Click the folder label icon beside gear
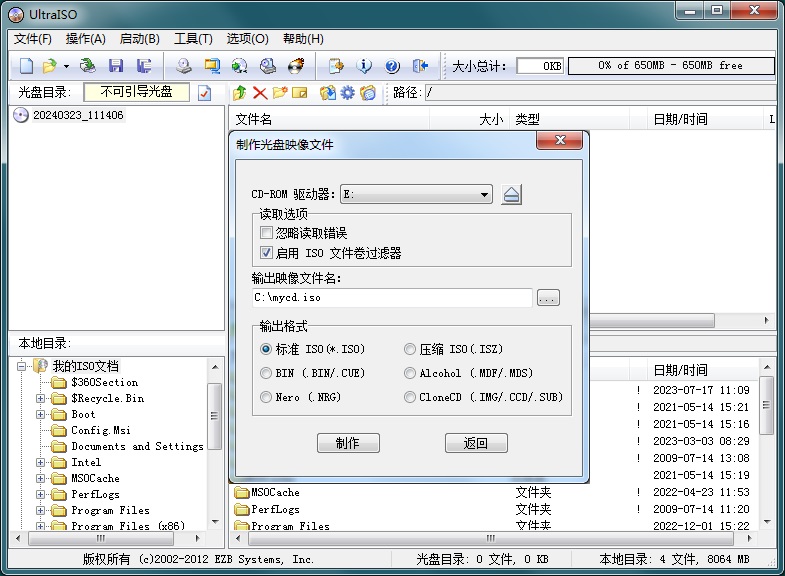 [x=367, y=93]
